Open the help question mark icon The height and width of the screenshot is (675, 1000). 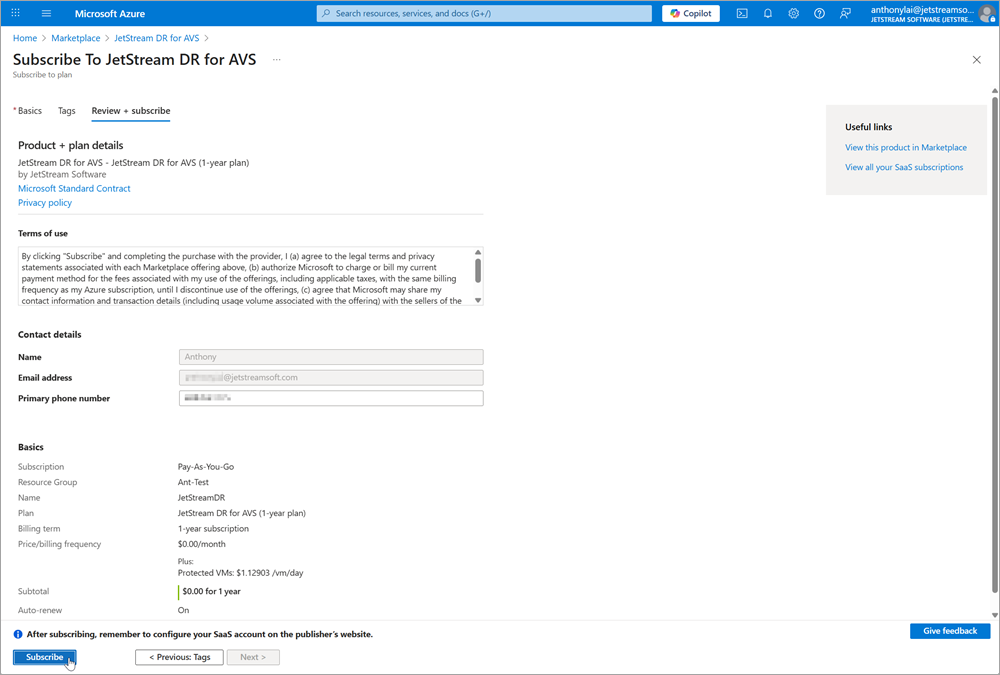tap(820, 13)
